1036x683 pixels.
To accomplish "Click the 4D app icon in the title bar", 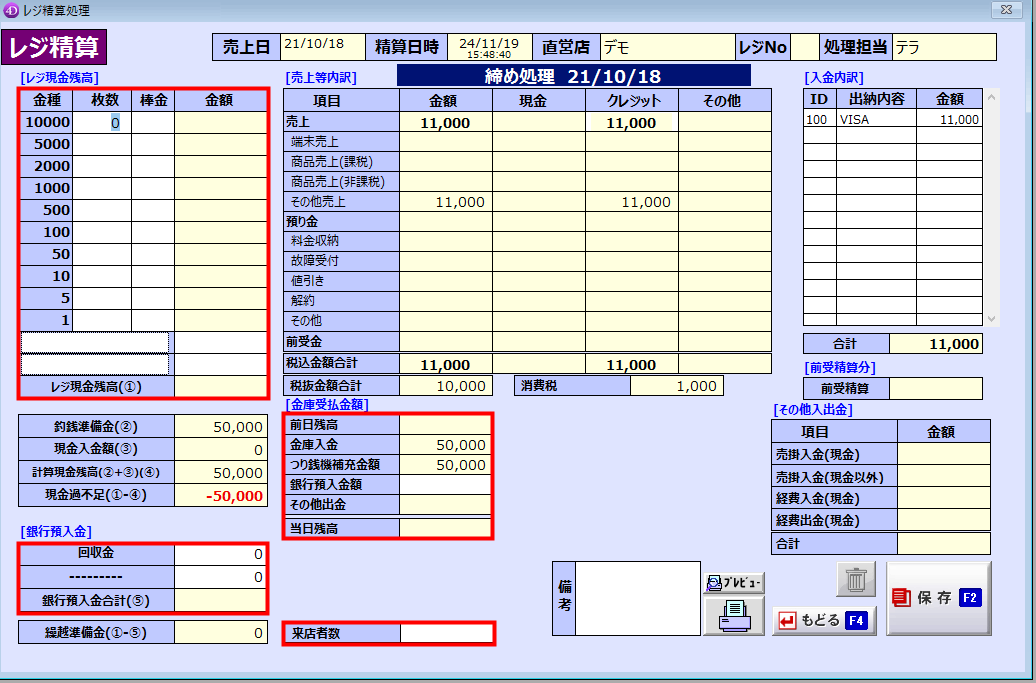I will point(11,10).
